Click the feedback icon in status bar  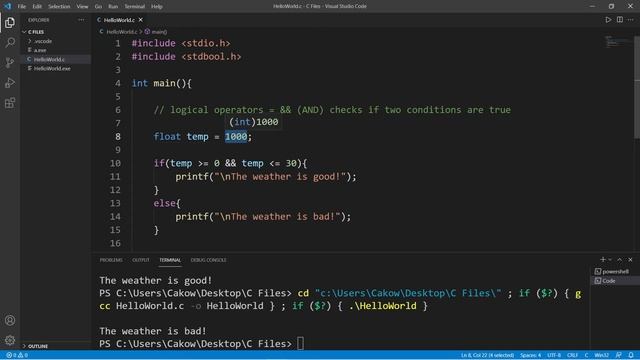619,355
